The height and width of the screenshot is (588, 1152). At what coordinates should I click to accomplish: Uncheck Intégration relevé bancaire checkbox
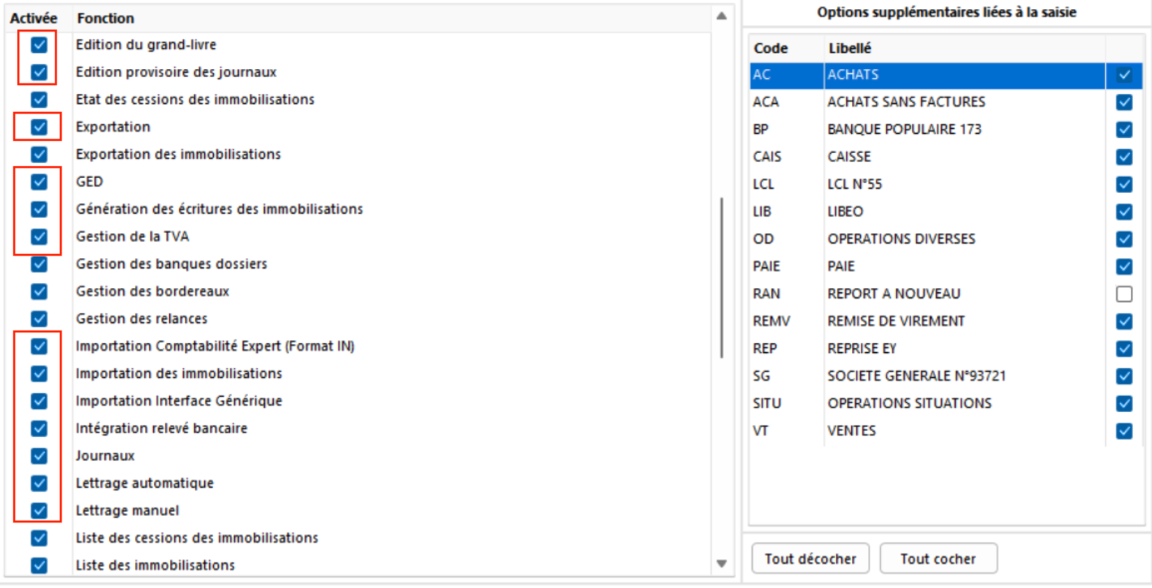tap(39, 428)
